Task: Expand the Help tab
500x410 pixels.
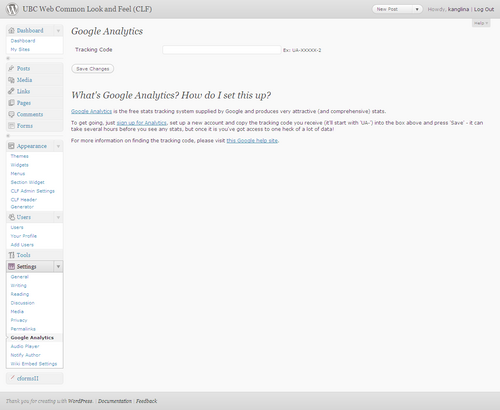Action: [x=481, y=23]
